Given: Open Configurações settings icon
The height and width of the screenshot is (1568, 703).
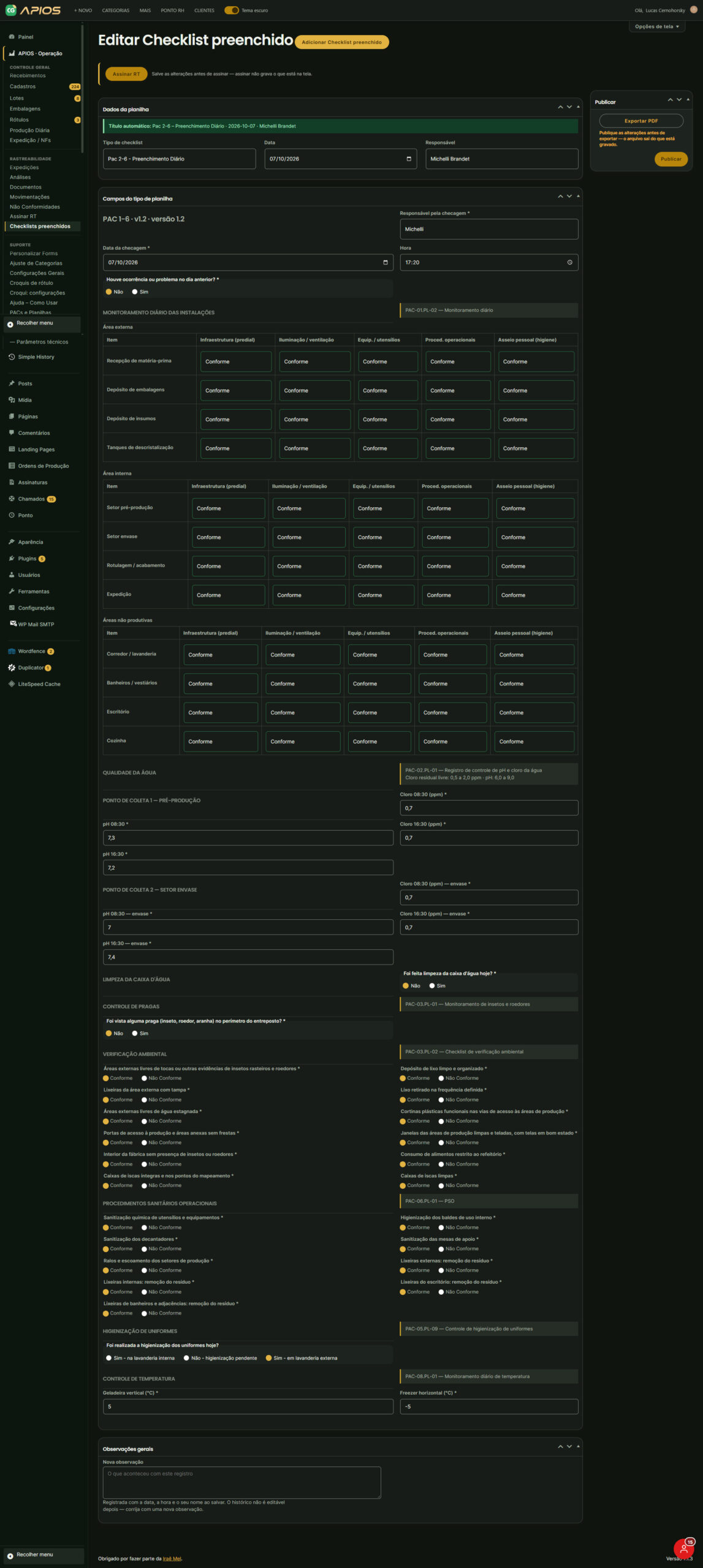Looking at the screenshot, I should pos(12,608).
